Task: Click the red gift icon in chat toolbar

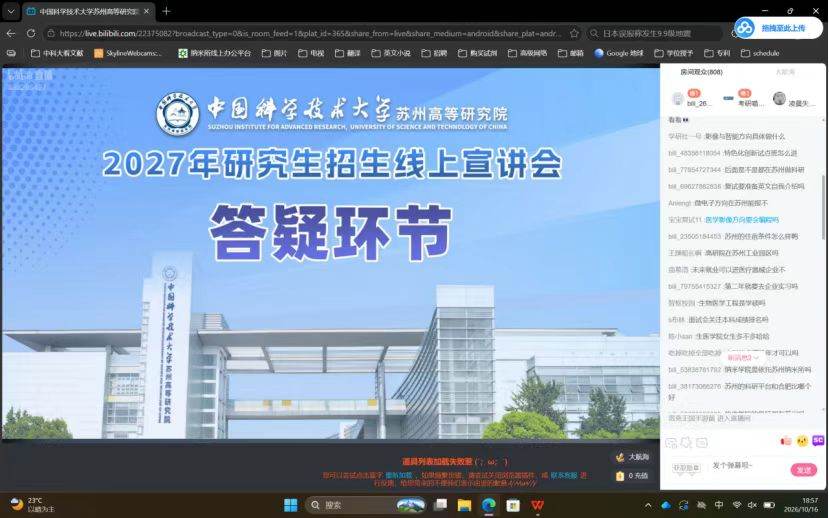Action: point(786,440)
